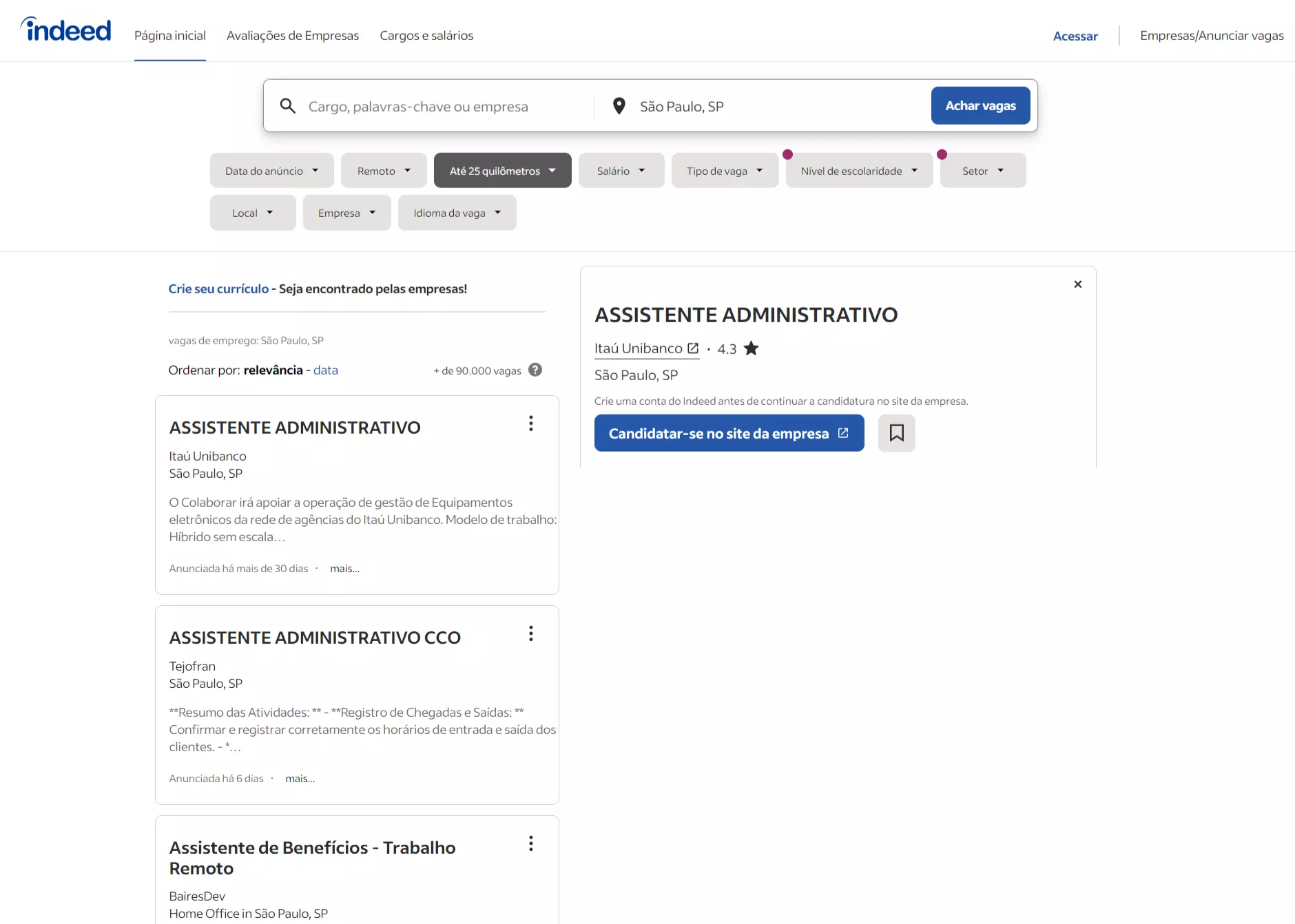1295x924 pixels.
Task: Open Cargos e salários tab
Action: tap(426, 35)
